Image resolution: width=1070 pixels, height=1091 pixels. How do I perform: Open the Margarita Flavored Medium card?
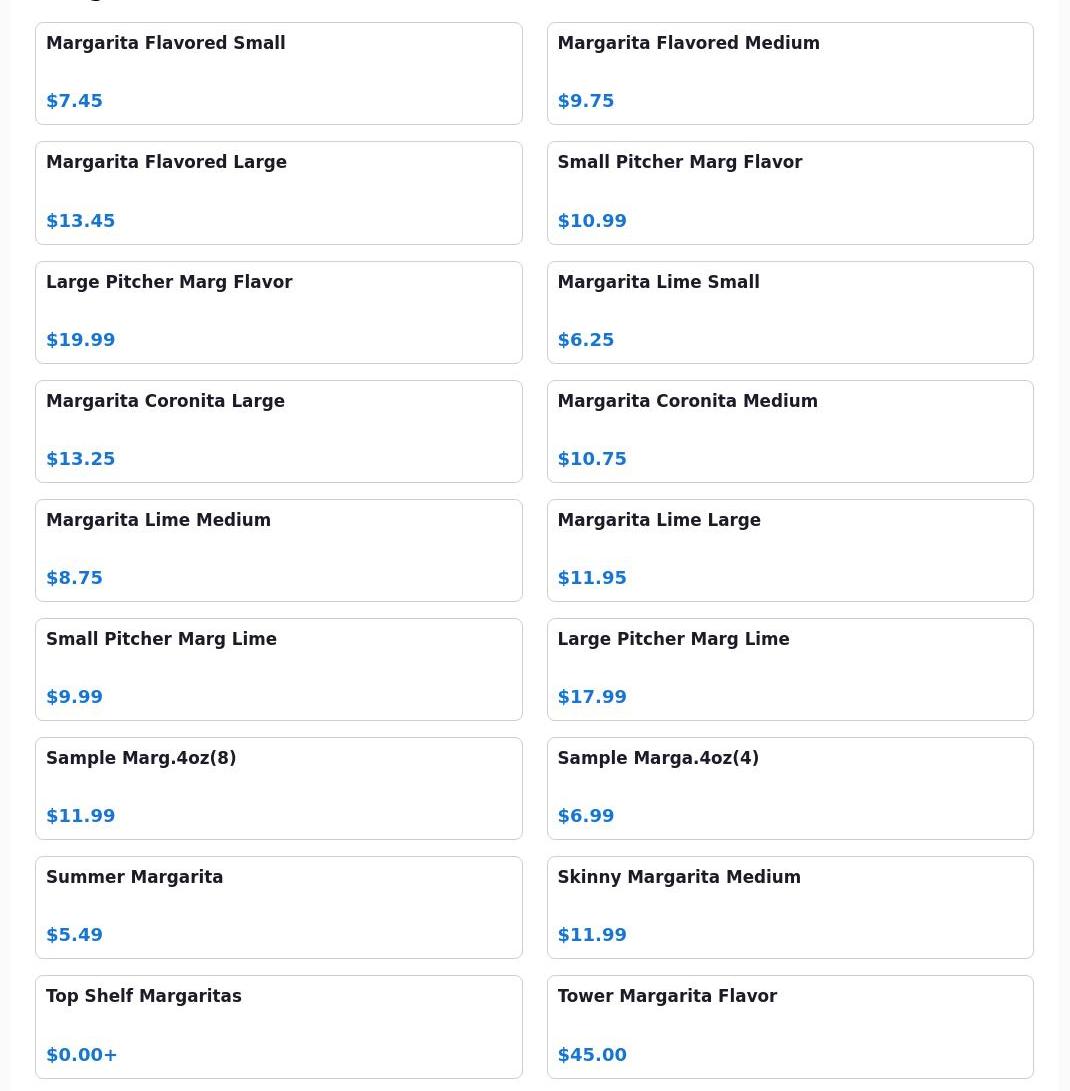coord(790,74)
